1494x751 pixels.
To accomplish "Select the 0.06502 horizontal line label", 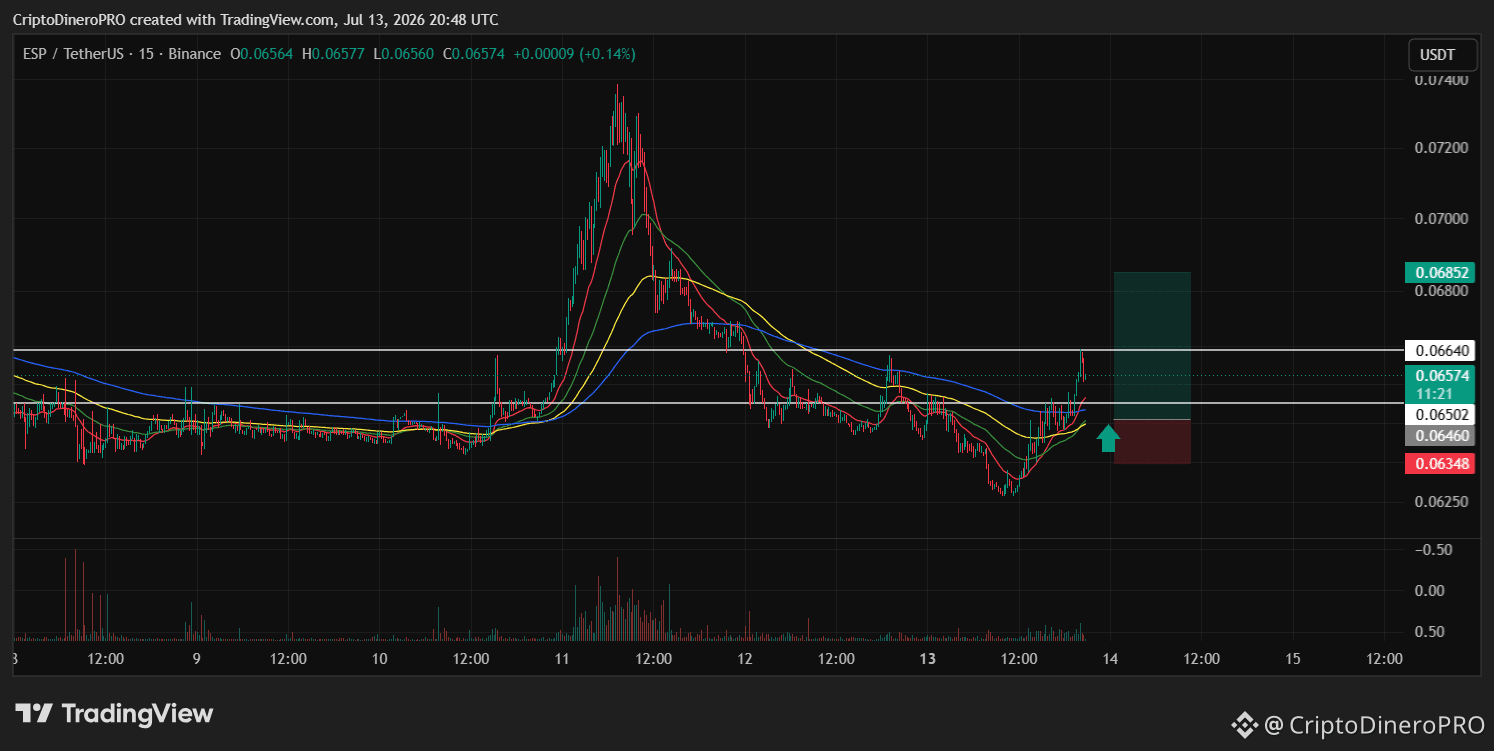I will click(x=1440, y=414).
